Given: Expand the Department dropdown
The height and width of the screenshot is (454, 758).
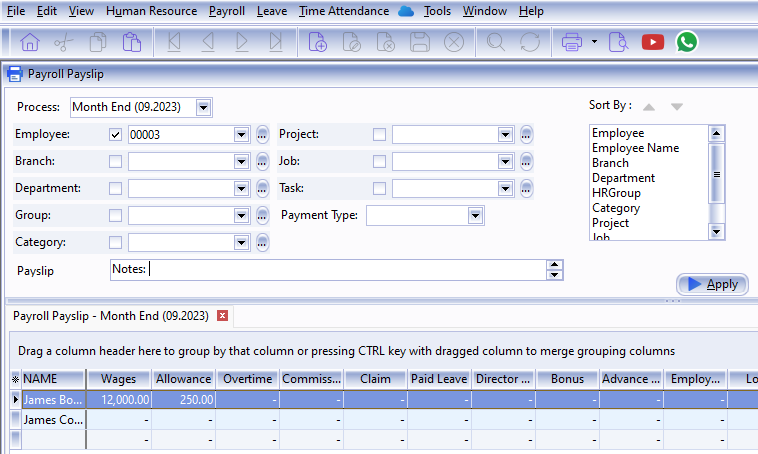Looking at the screenshot, I should 241,189.
